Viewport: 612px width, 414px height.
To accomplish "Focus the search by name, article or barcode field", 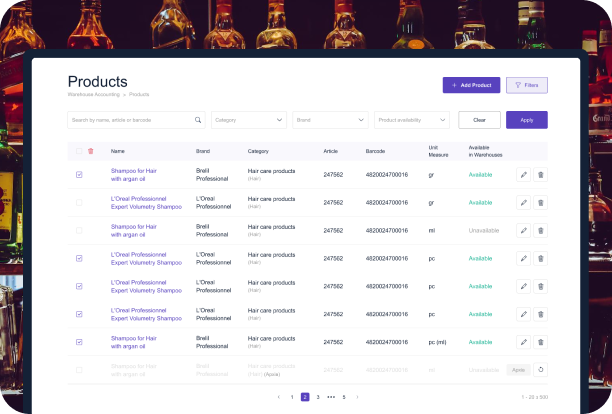I will pyautogui.click(x=129, y=120).
